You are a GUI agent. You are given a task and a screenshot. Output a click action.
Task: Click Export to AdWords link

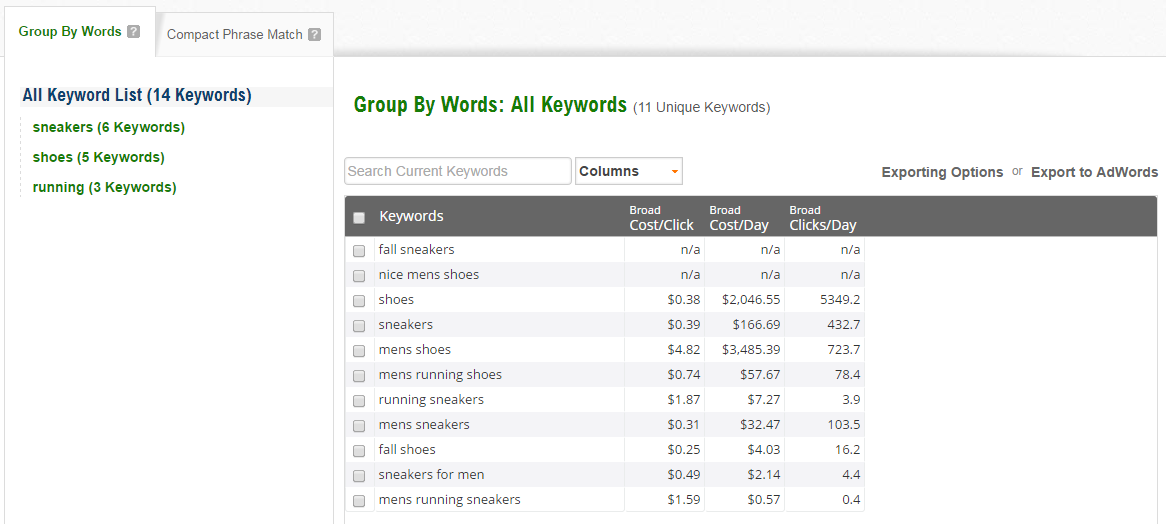1094,172
